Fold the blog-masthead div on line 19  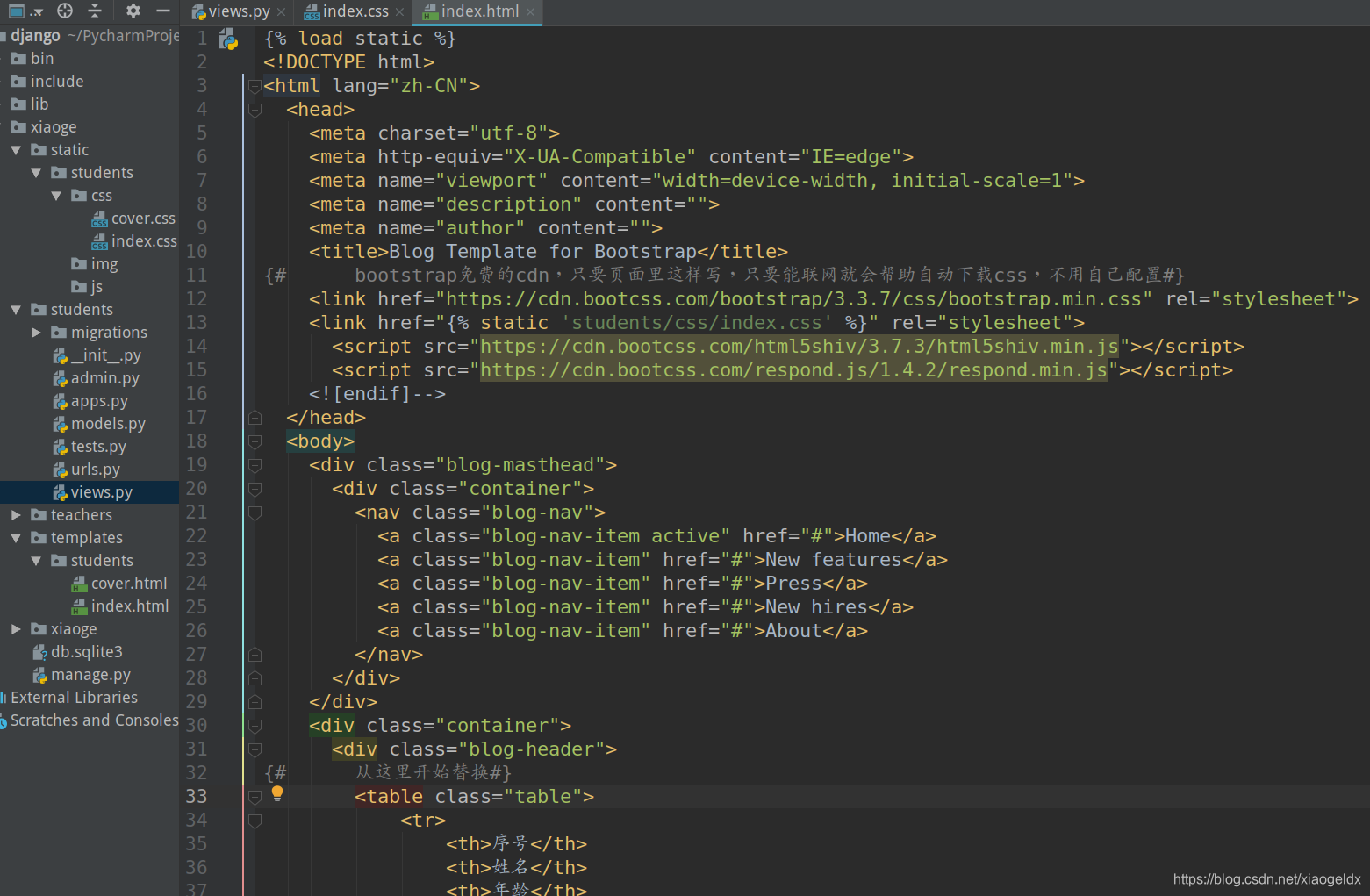[255, 465]
